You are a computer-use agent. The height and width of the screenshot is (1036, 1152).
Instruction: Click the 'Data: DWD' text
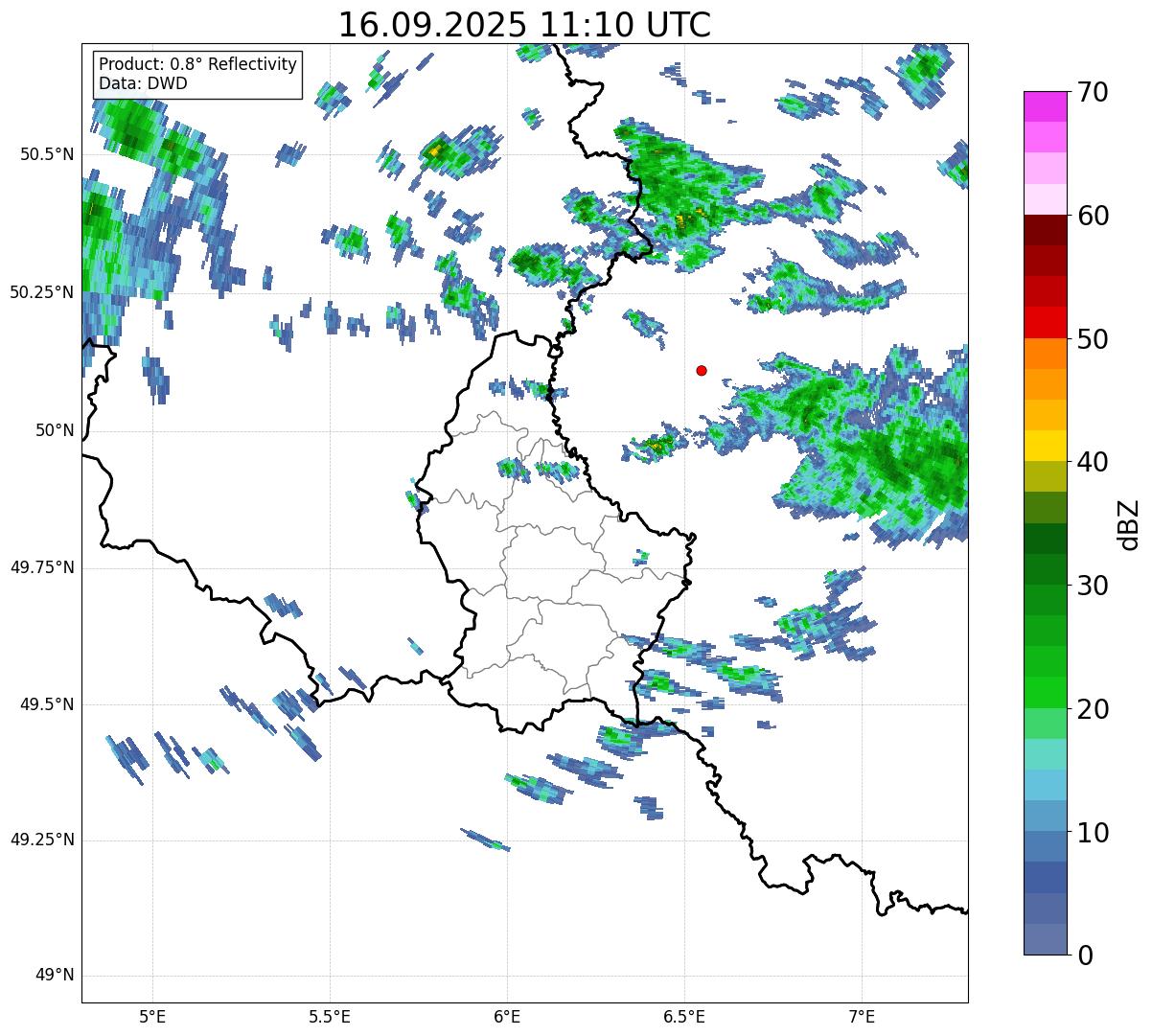click(143, 83)
